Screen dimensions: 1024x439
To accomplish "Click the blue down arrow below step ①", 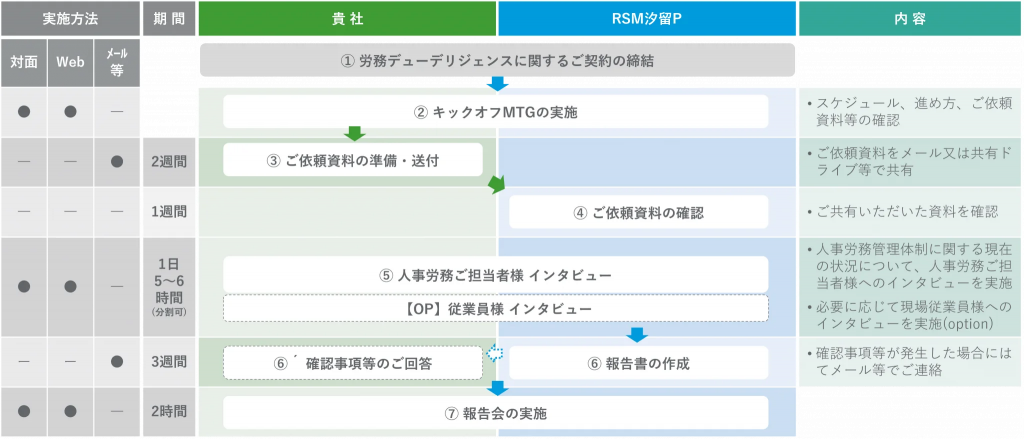I will pyautogui.click(x=498, y=84).
